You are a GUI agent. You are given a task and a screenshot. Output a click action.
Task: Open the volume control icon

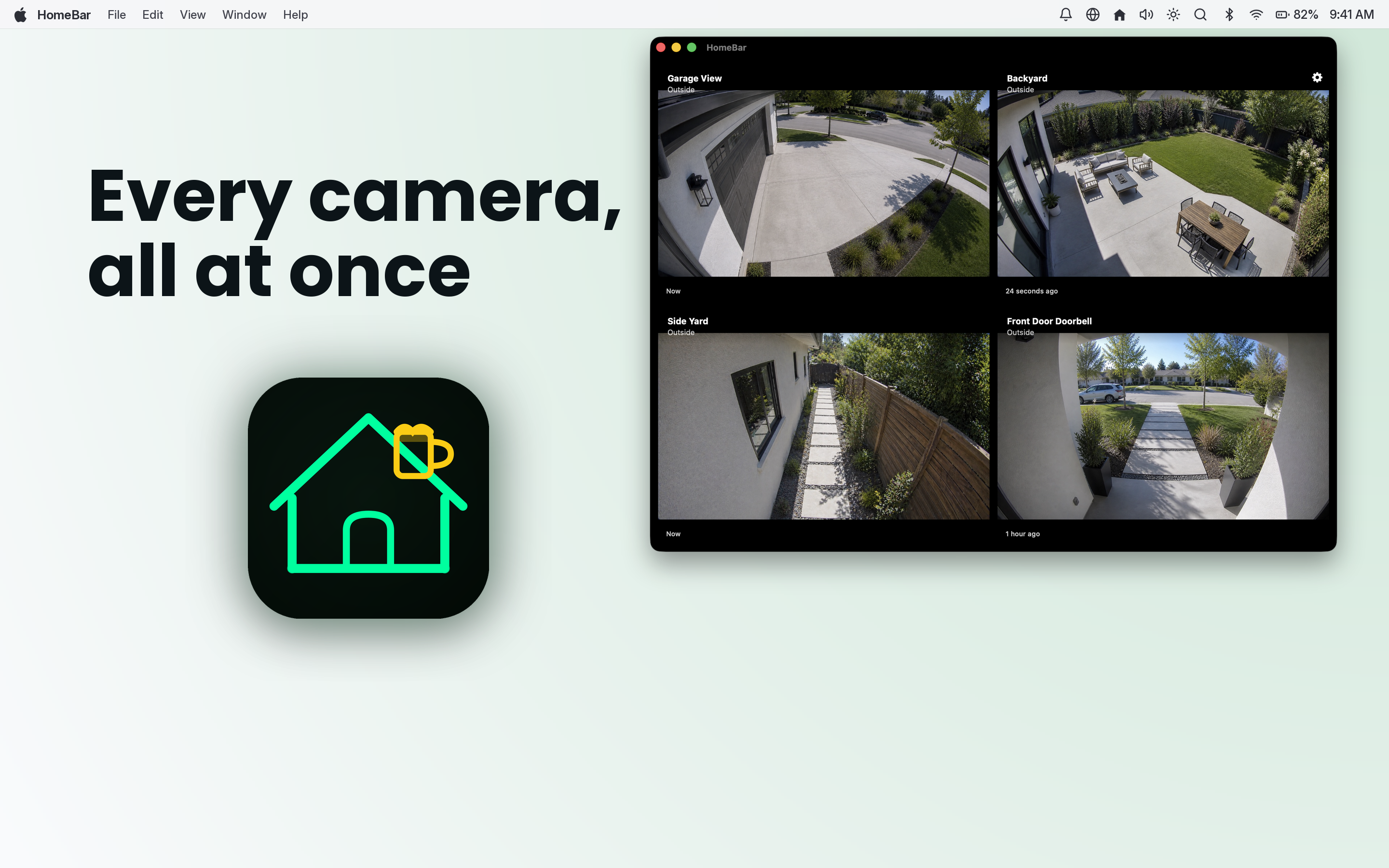[x=1146, y=14]
